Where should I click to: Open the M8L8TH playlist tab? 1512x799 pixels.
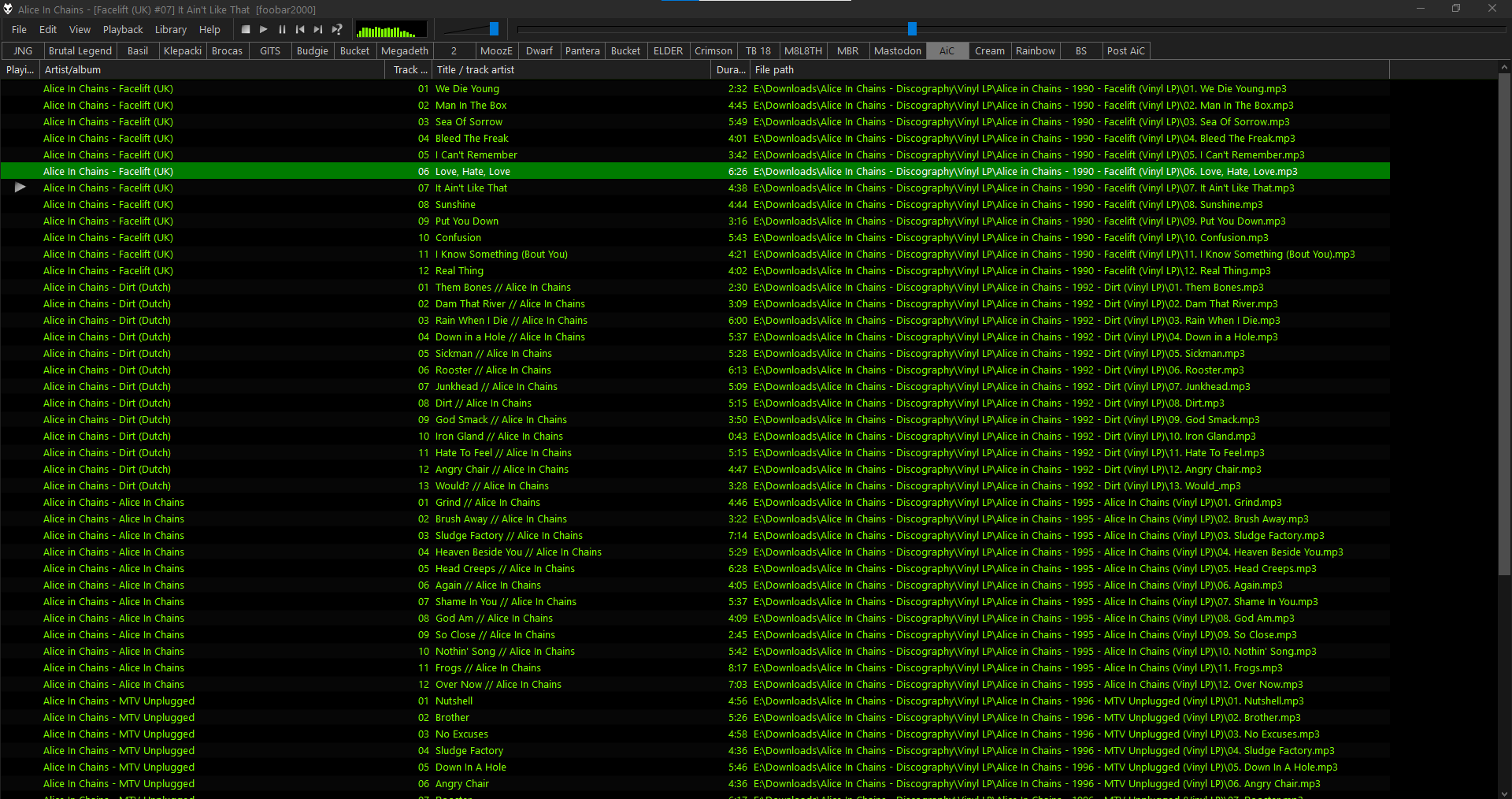[x=803, y=50]
